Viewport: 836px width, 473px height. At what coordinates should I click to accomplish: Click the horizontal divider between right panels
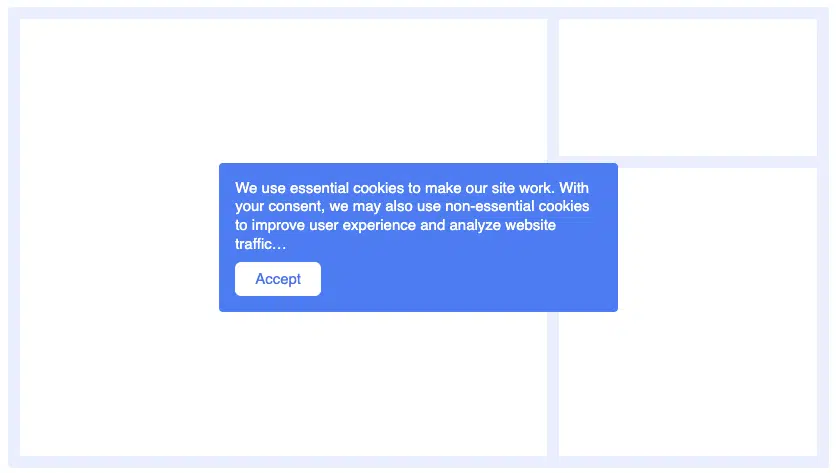[x=687, y=162]
